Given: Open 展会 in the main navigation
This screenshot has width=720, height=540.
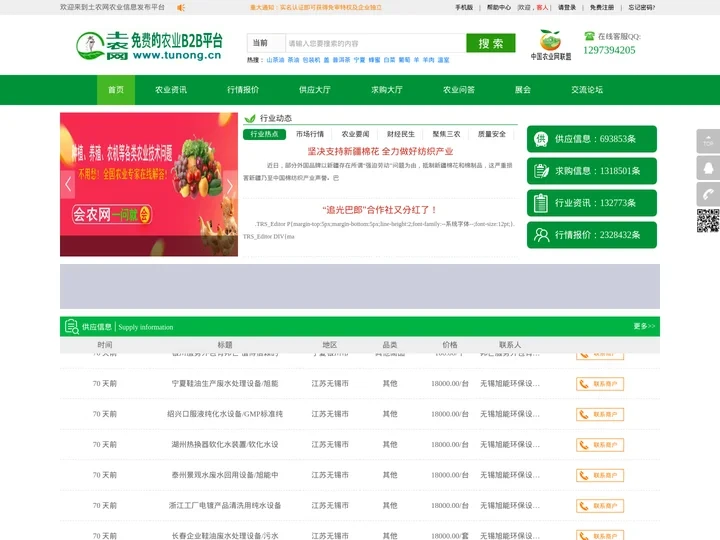Looking at the screenshot, I should (x=523, y=90).
